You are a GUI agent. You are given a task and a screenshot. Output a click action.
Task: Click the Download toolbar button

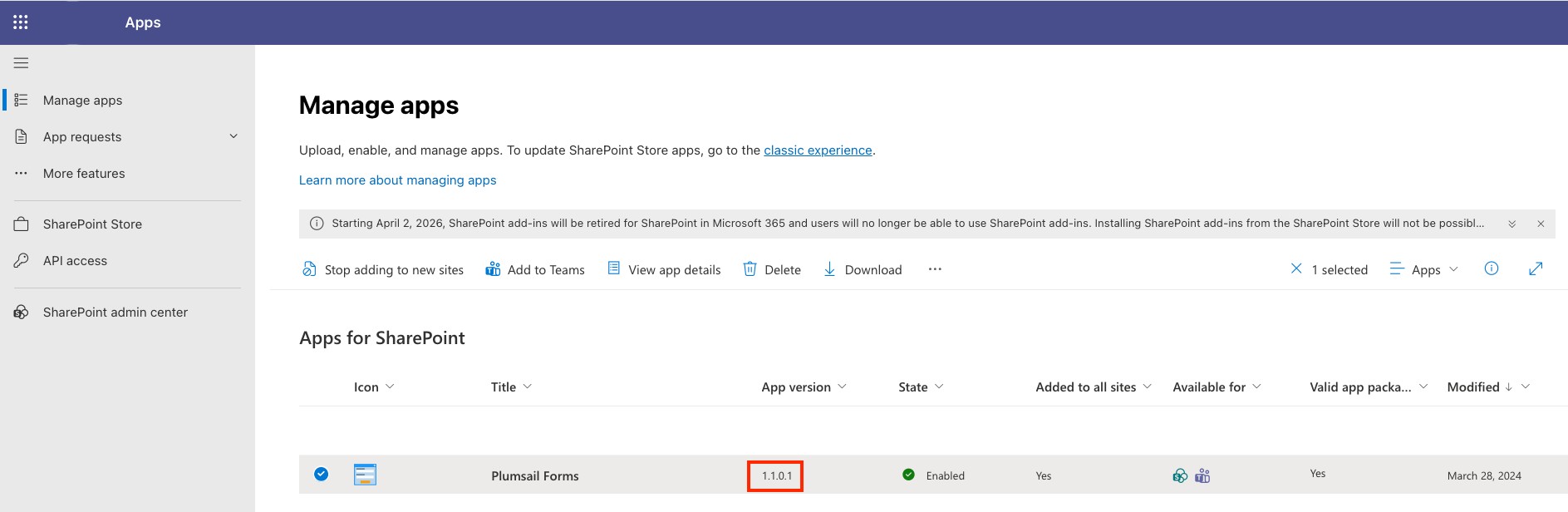pyautogui.click(x=863, y=269)
